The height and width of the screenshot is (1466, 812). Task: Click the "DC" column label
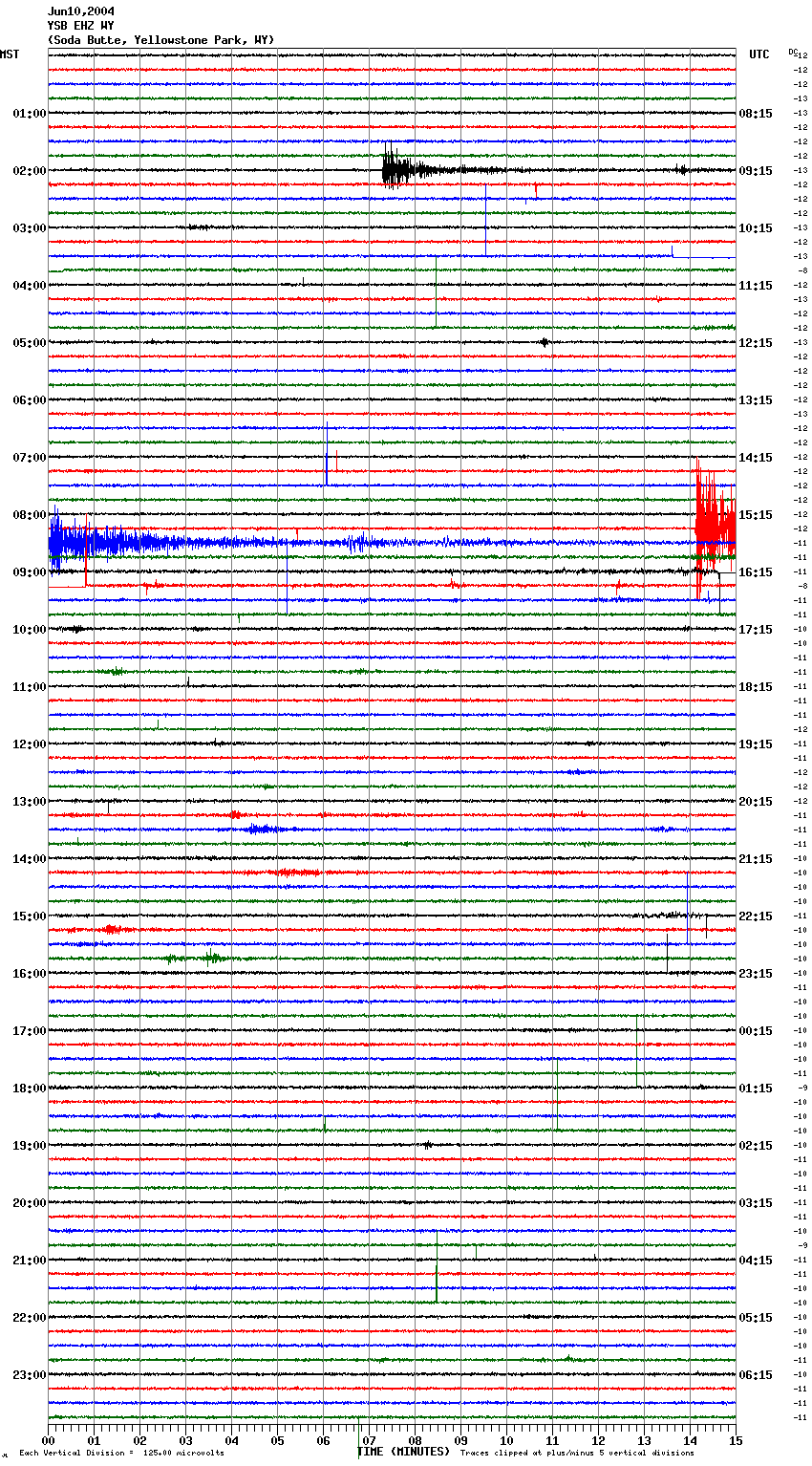point(792,52)
